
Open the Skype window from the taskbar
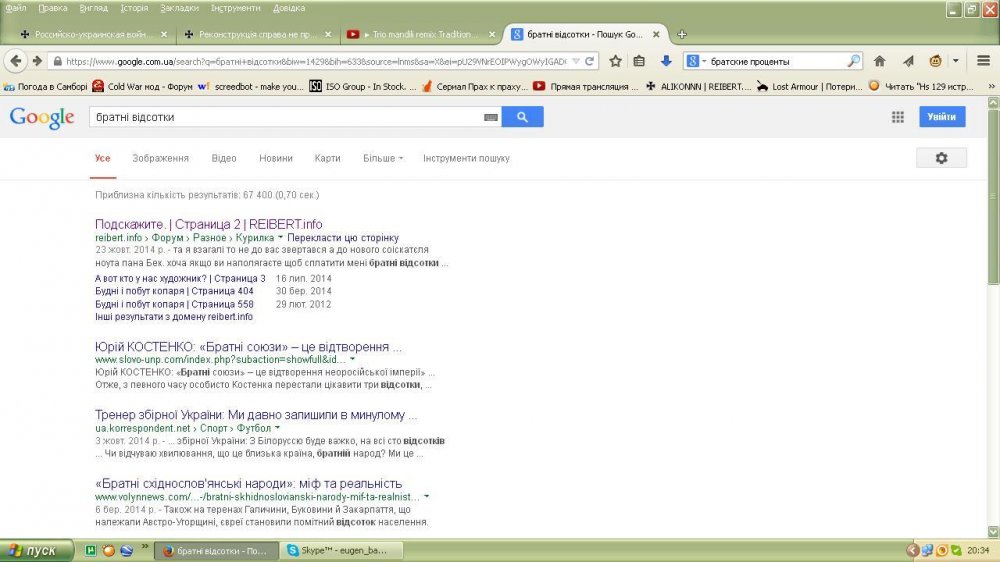(x=338, y=550)
